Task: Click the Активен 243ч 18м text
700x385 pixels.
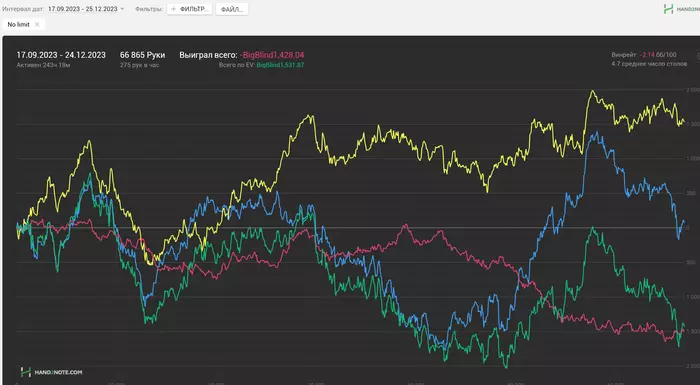Action: (x=43, y=65)
